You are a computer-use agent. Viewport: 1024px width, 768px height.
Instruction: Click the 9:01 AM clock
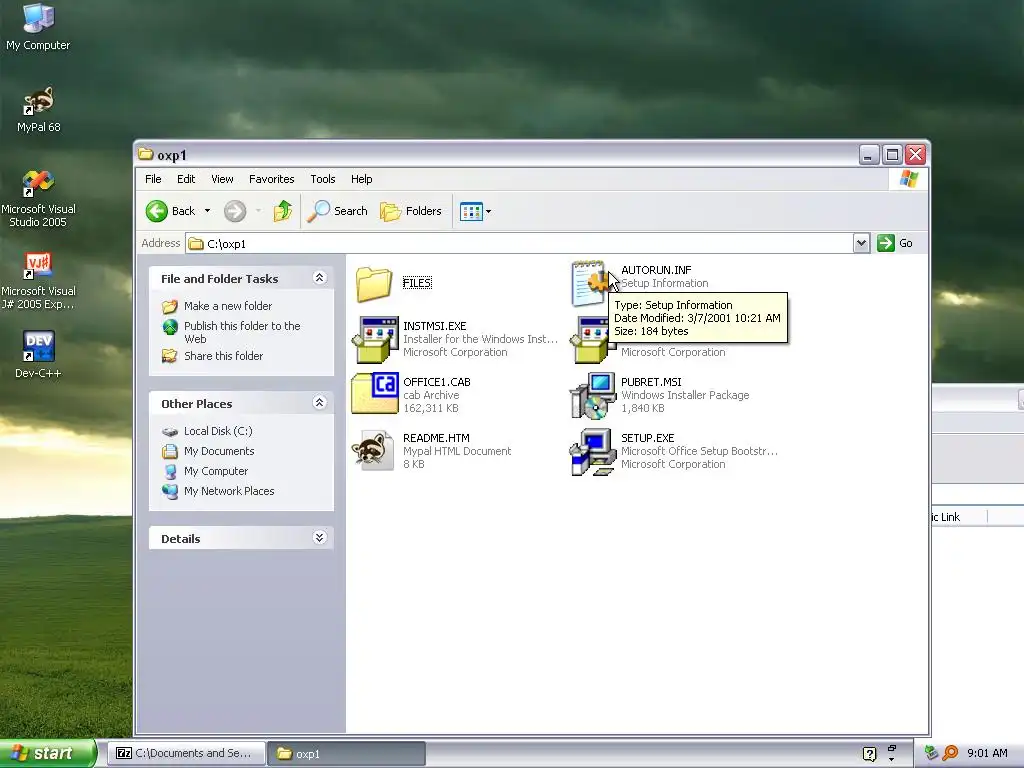click(987, 753)
